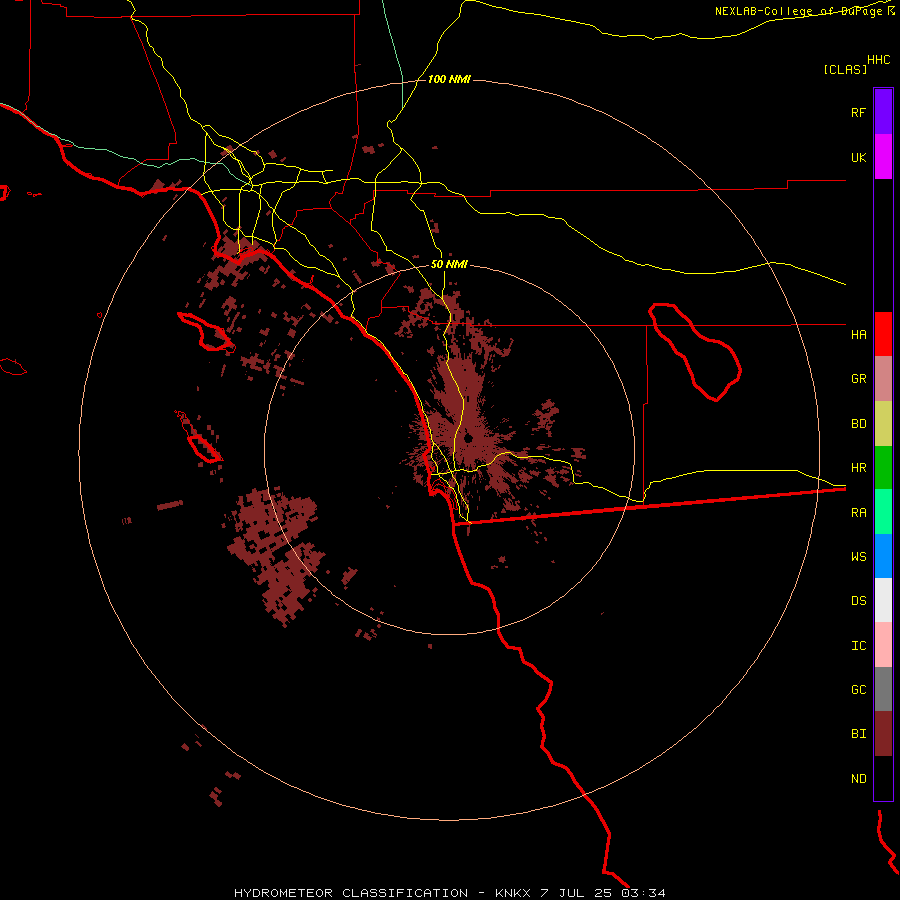Click the DS white legend swatch
Screen dimensions: 900x900
click(883, 600)
